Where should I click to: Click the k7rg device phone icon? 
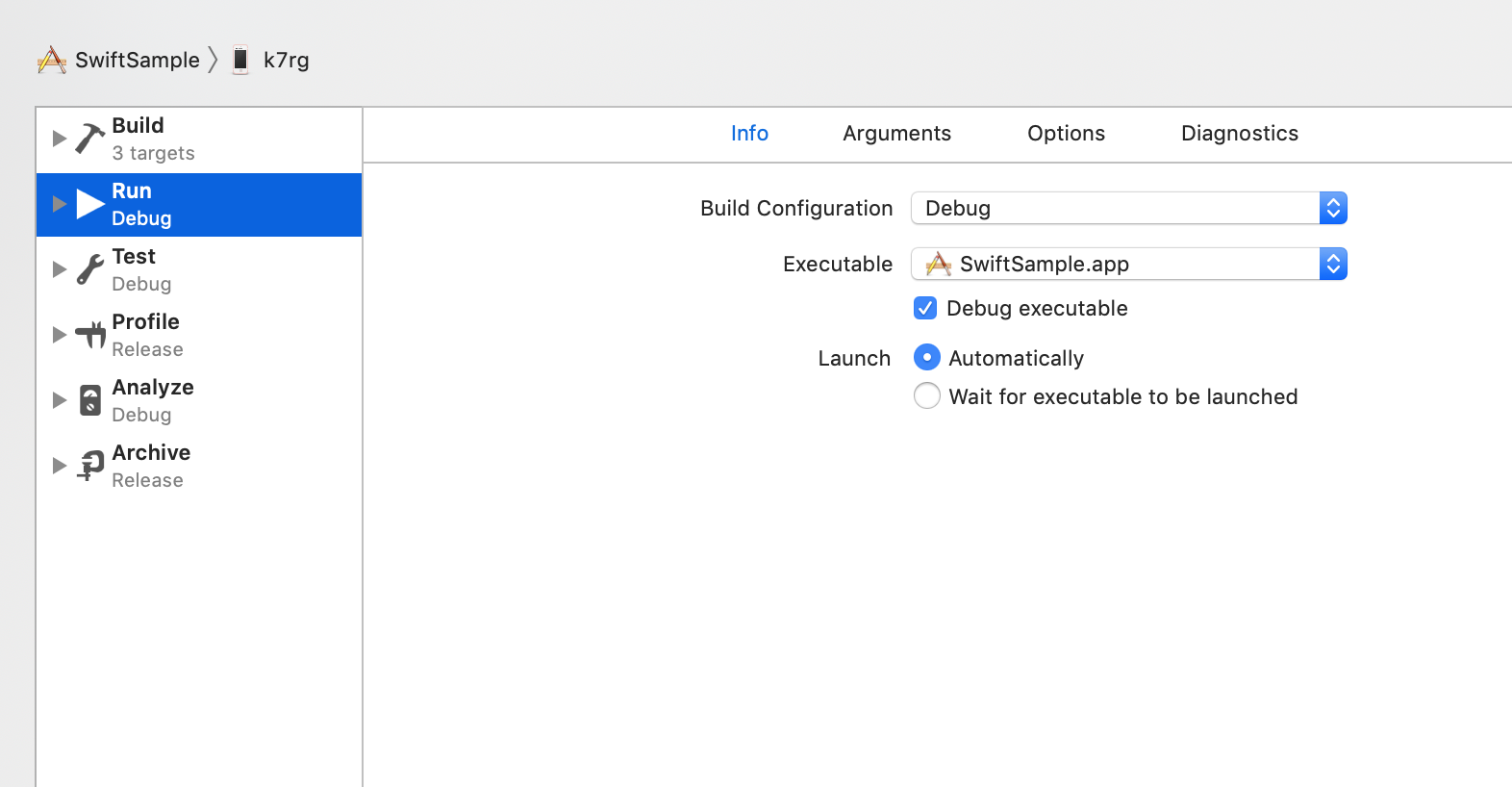pos(240,60)
